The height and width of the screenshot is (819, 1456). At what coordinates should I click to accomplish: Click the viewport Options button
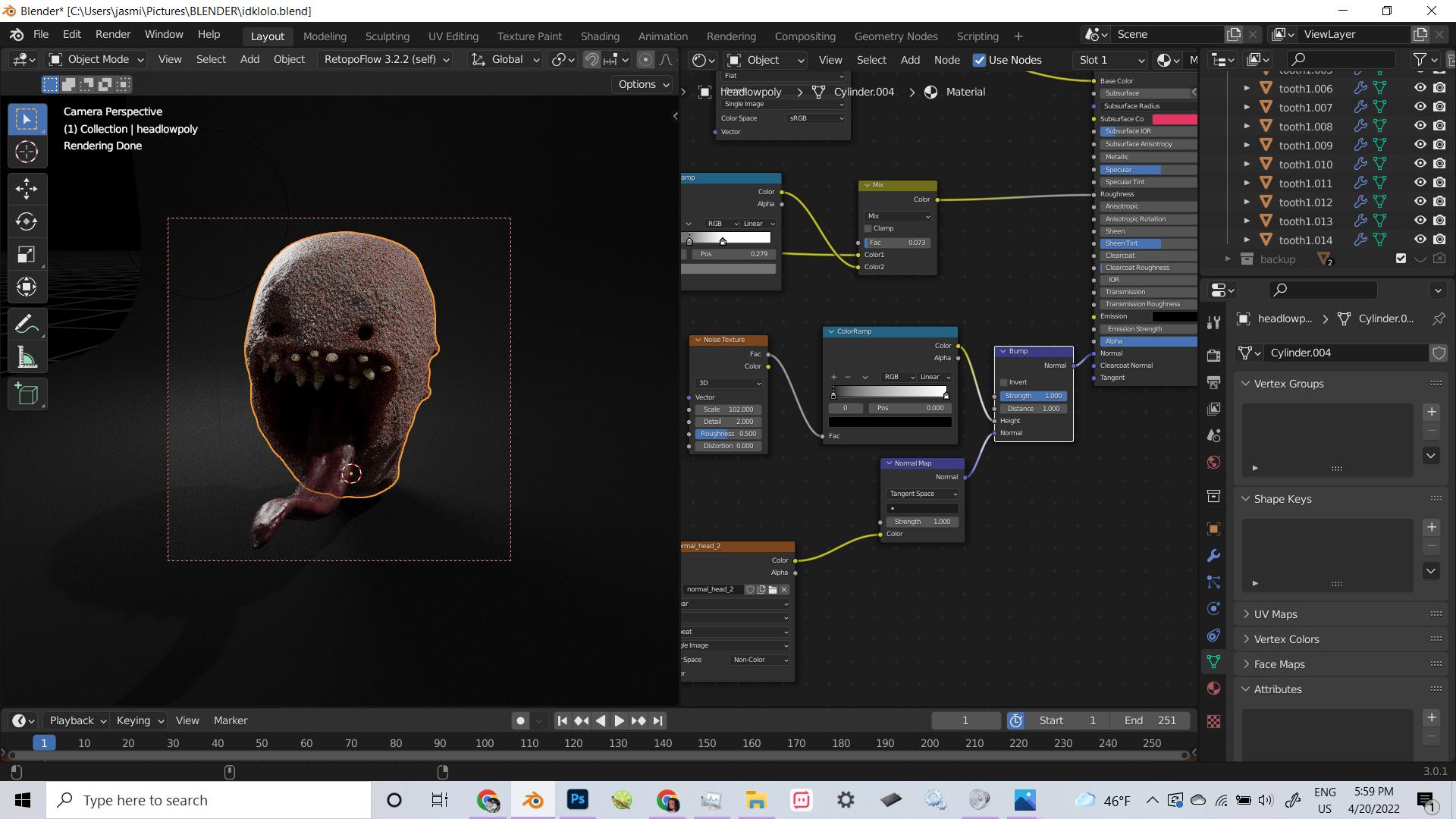(643, 84)
